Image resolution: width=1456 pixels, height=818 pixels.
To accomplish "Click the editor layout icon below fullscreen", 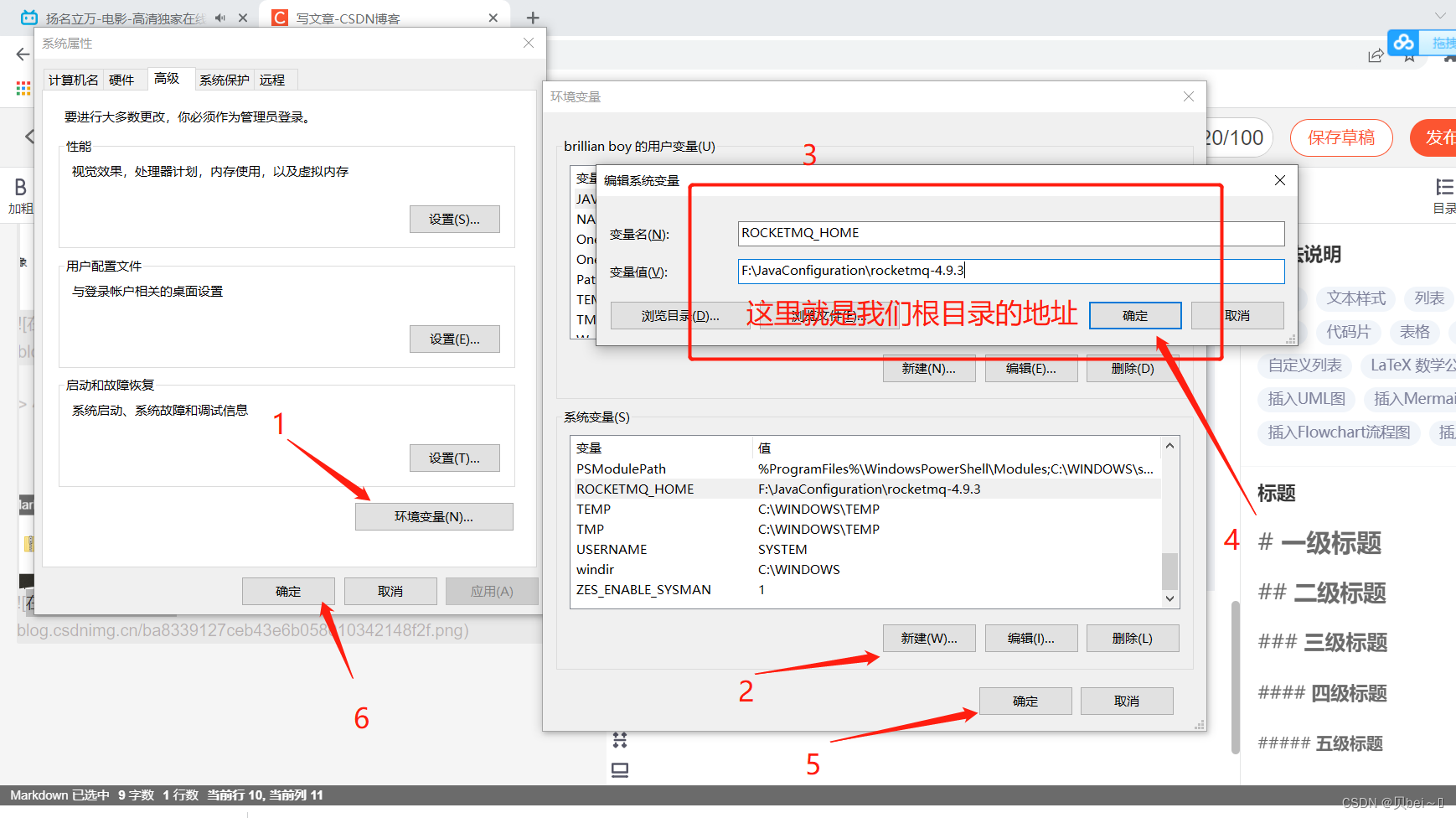I will [620, 769].
